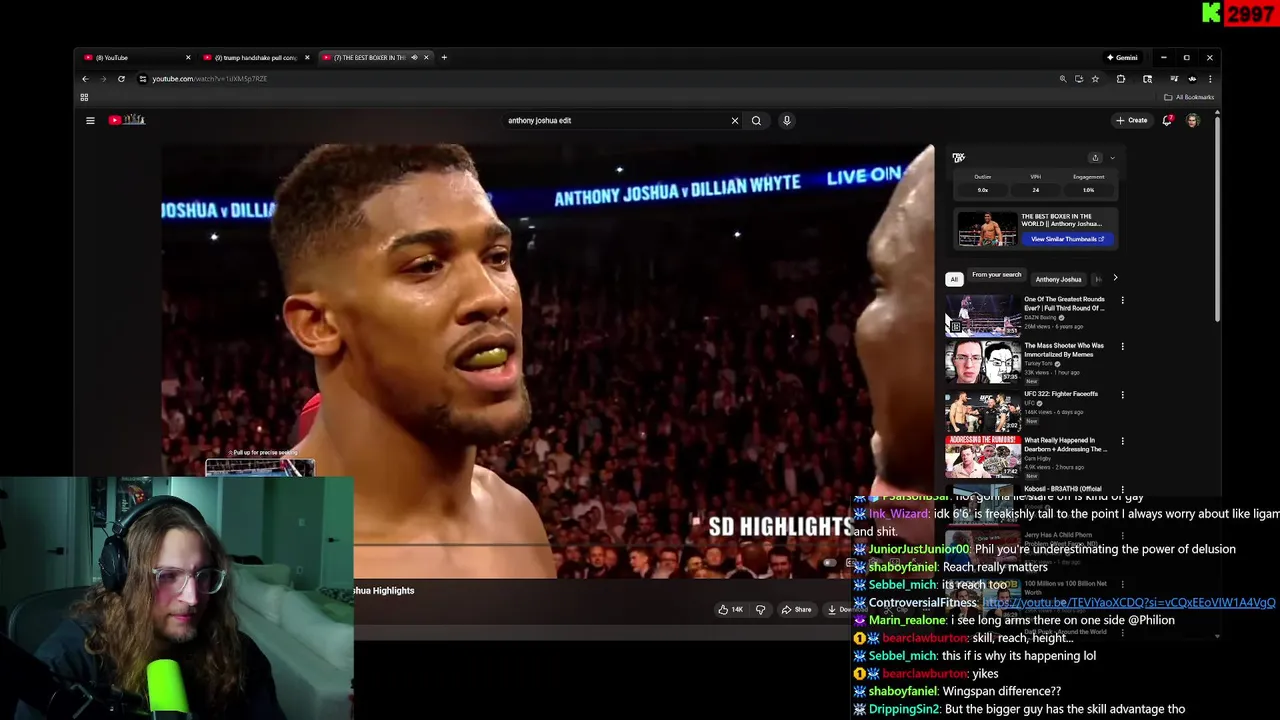Like the video (14K thumbs up)

point(731,609)
